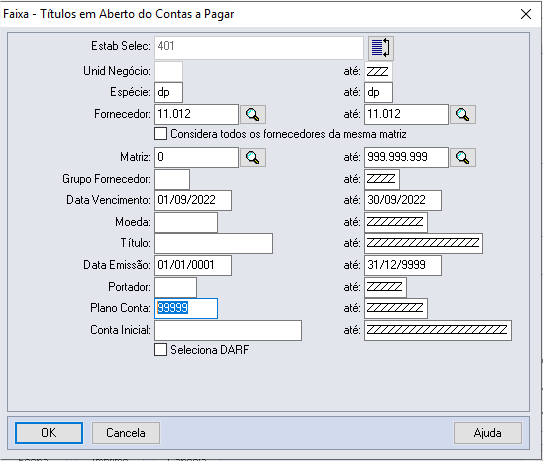Click the final Título field

pyautogui.click(x=423, y=243)
